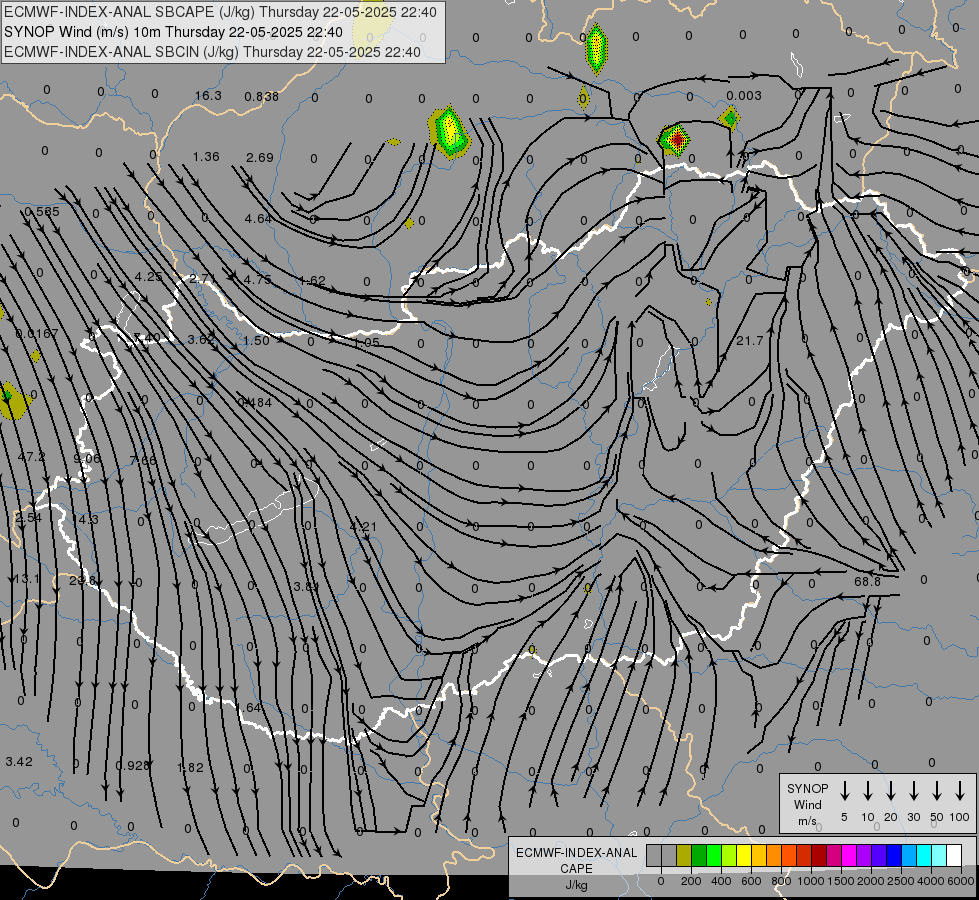Click the 20 m/s wind arrow in legend

pos(891,791)
